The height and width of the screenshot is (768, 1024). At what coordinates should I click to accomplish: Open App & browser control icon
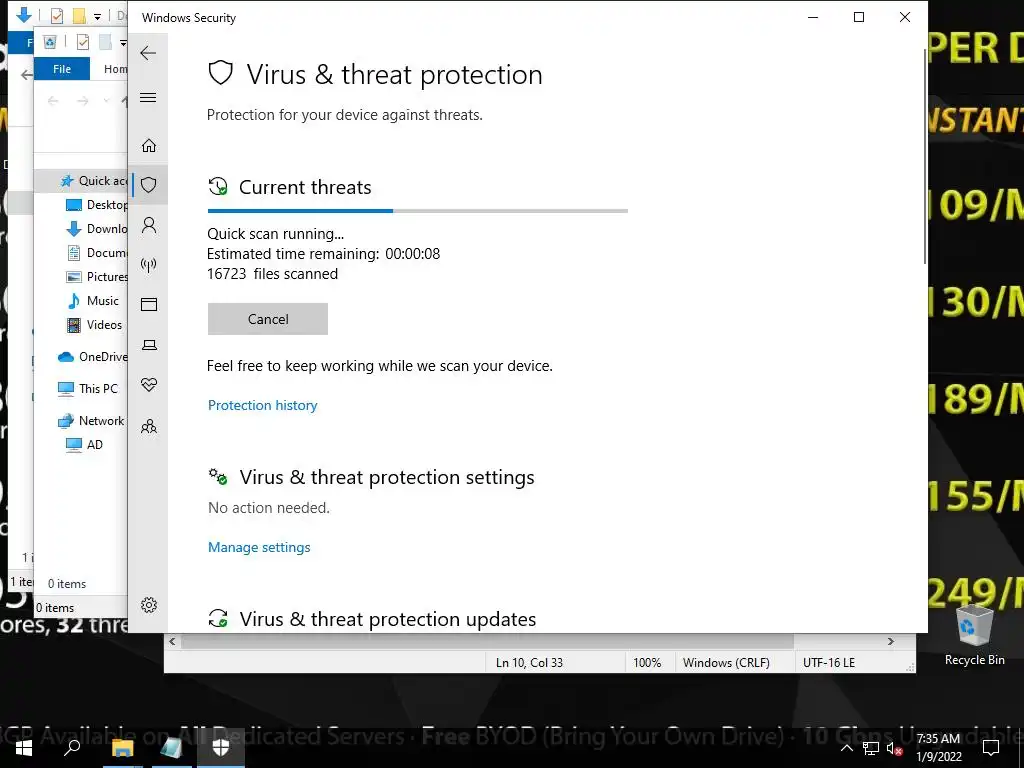(x=149, y=305)
